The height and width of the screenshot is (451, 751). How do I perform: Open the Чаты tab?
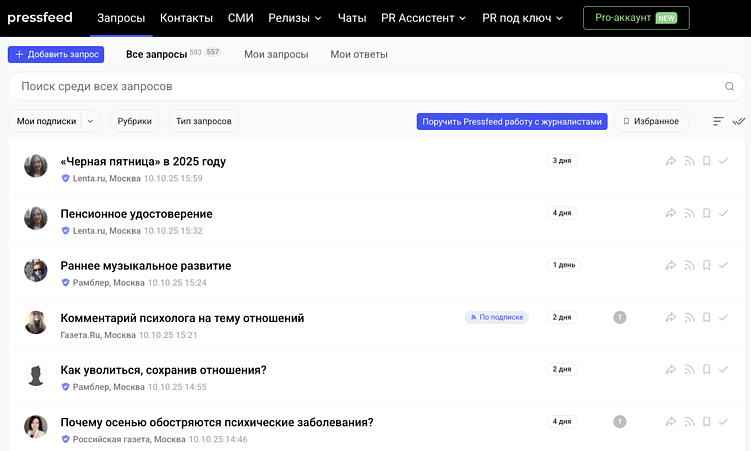(x=352, y=18)
